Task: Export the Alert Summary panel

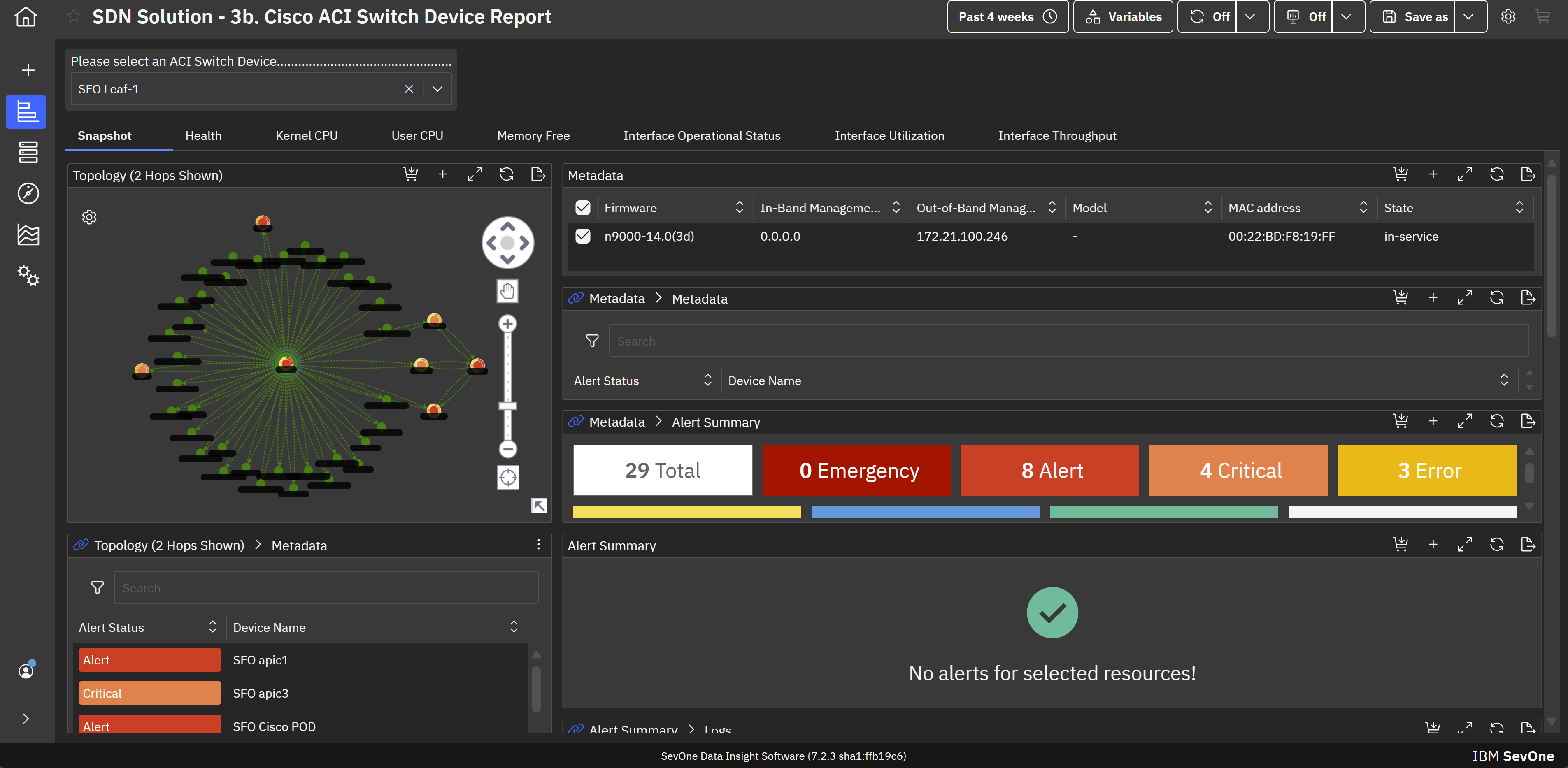Action: [1528, 545]
